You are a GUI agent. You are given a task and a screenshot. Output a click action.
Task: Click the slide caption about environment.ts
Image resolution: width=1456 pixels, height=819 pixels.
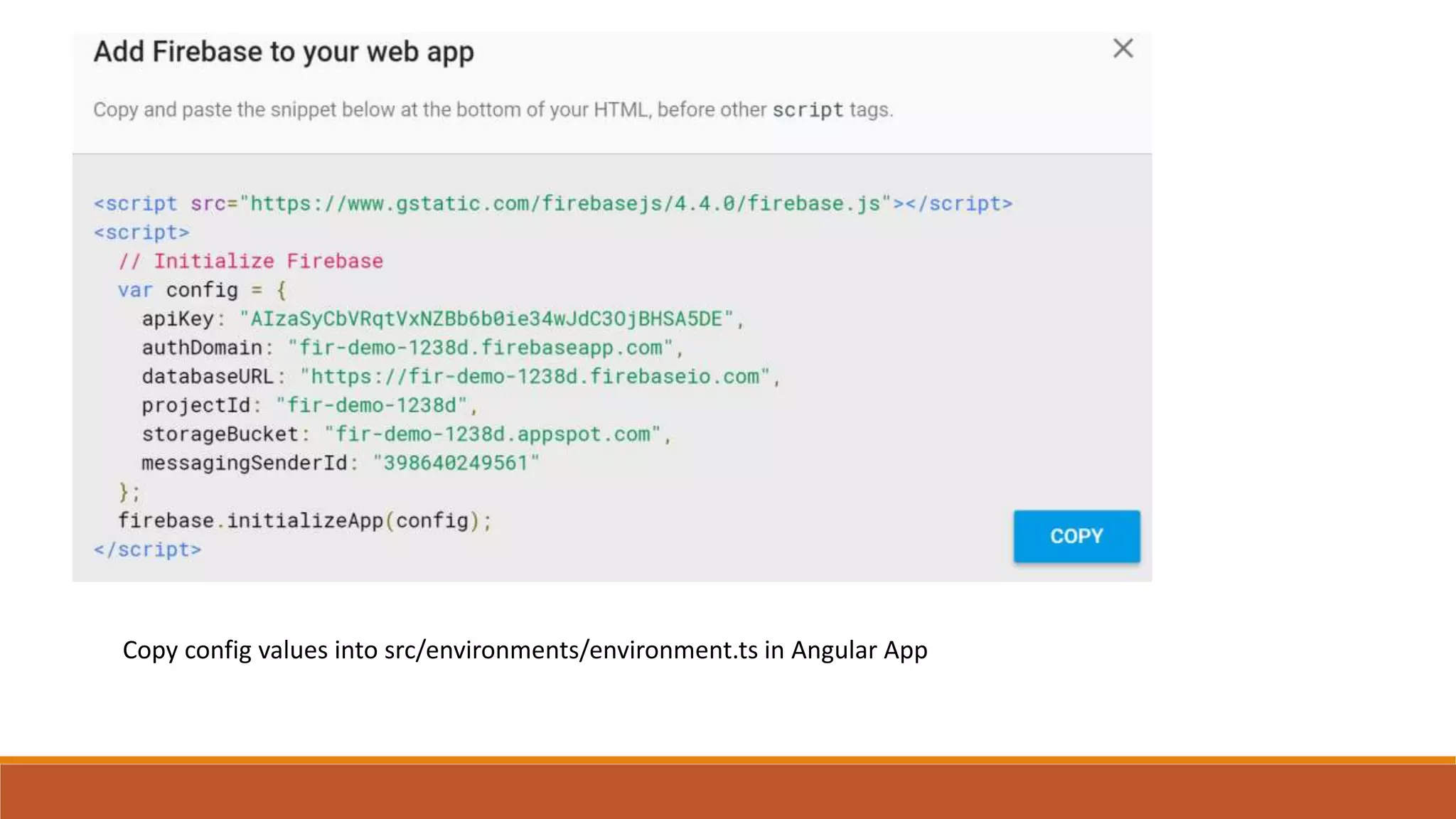coord(525,651)
